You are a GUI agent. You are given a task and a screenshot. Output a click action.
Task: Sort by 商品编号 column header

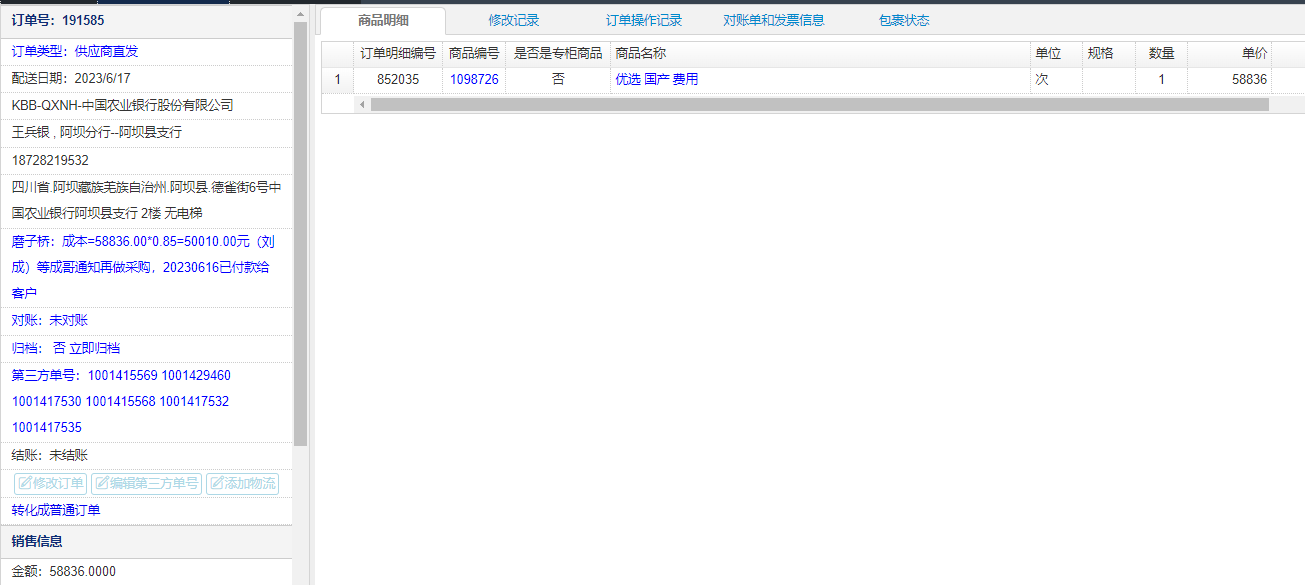pos(474,54)
